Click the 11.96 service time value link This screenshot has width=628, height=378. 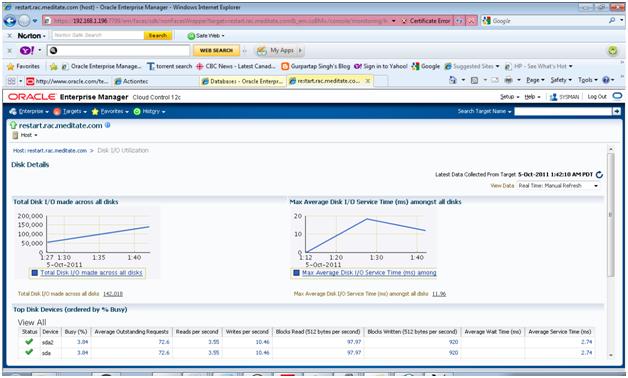[x=439, y=294]
